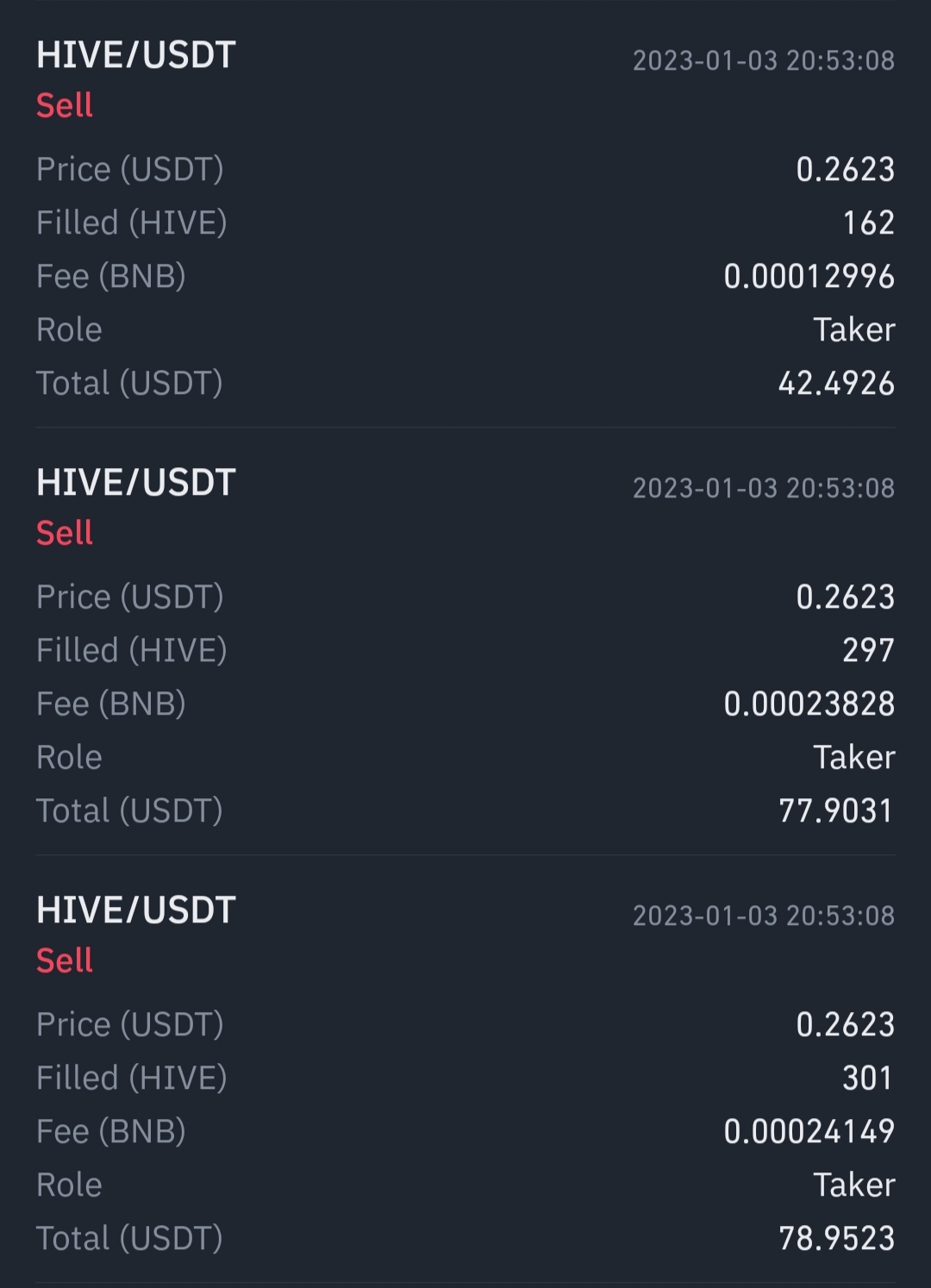Click the price 0.2623 in the top trade
The image size is (931, 1288).
(845, 170)
